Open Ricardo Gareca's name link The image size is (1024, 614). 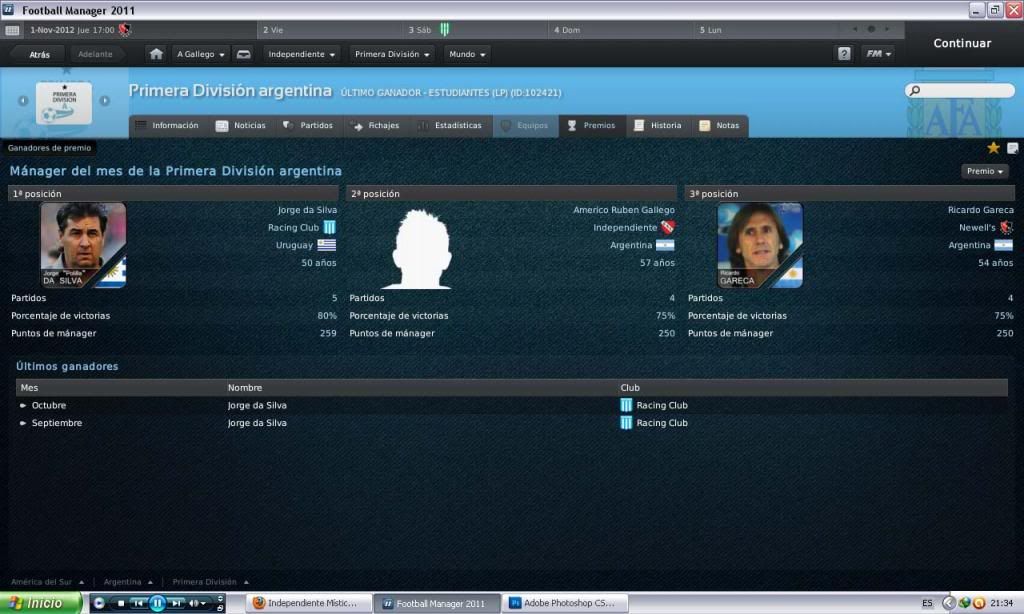[981, 210]
